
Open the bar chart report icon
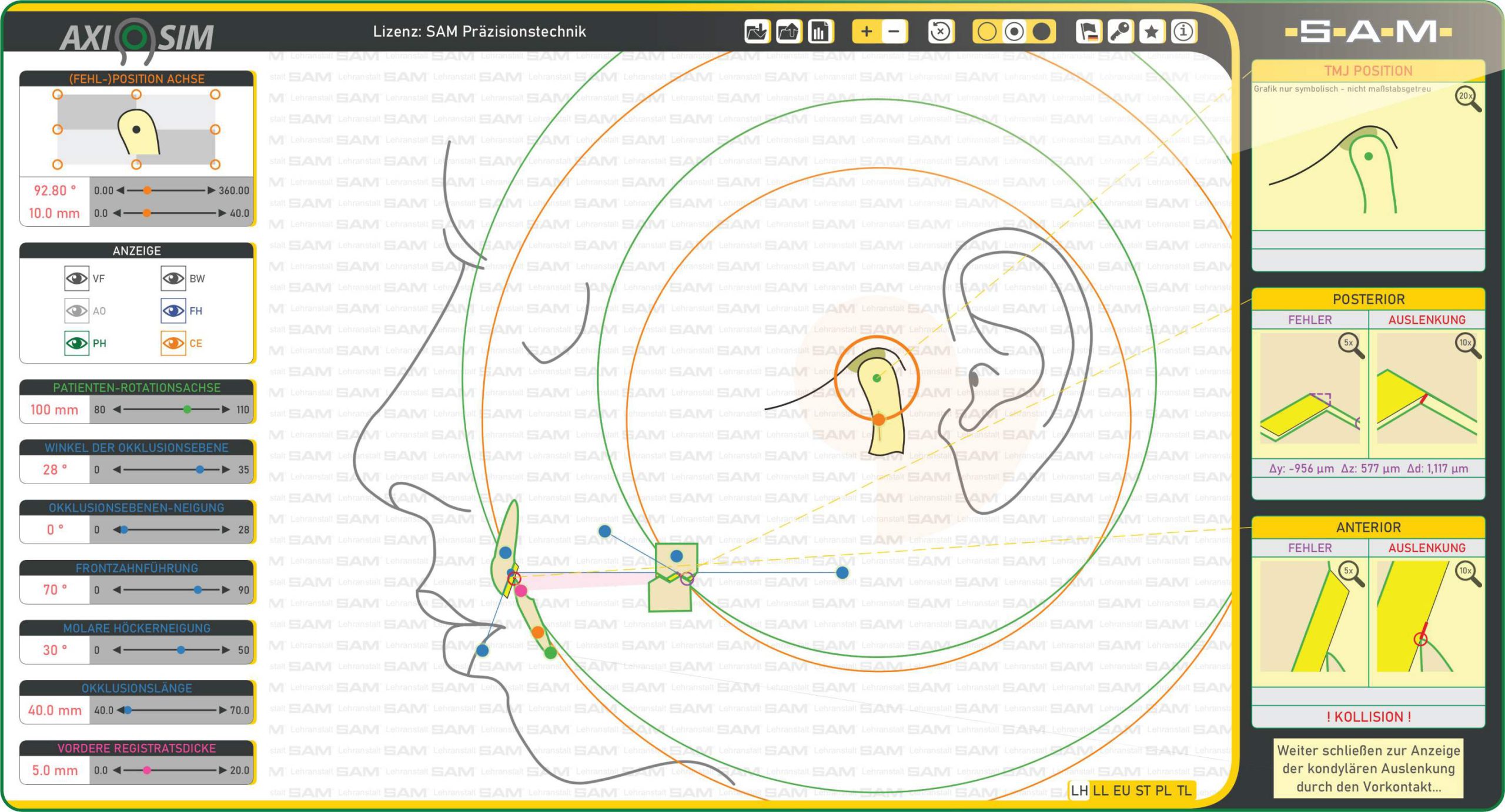pyautogui.click(x=820, y=32)
